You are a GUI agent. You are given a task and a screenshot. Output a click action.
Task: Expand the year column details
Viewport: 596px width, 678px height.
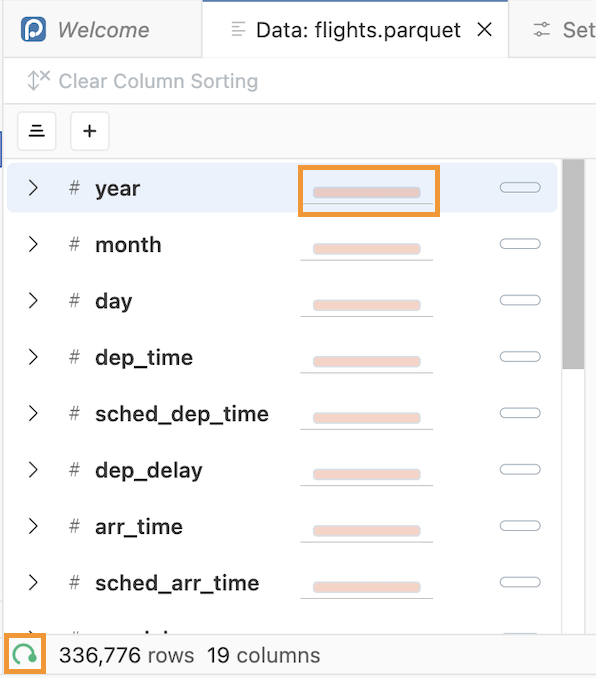(x=33, y=188)
